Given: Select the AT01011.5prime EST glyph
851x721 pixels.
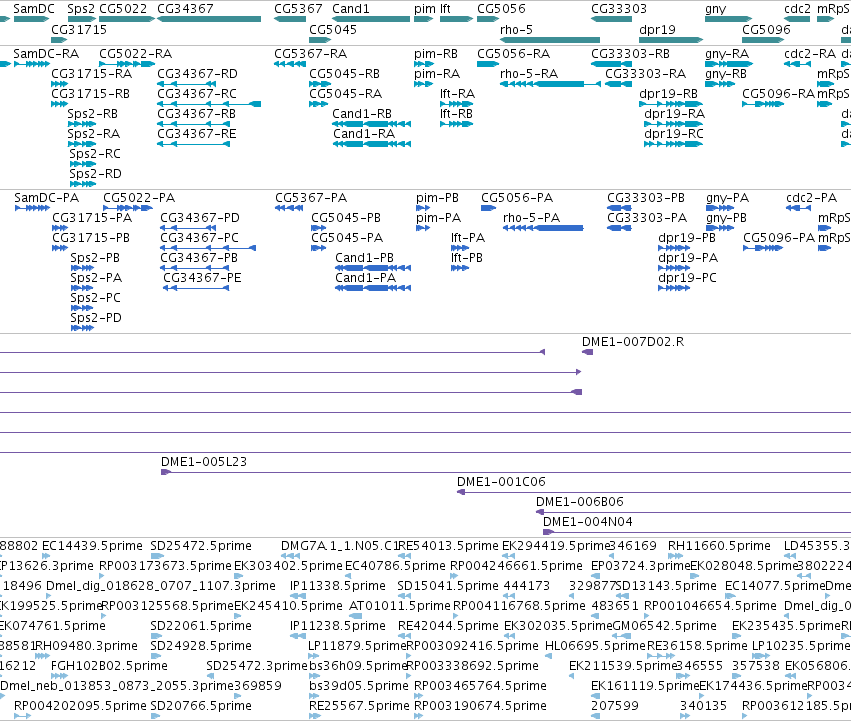Looking at the screenshot, I should [355, 616].
